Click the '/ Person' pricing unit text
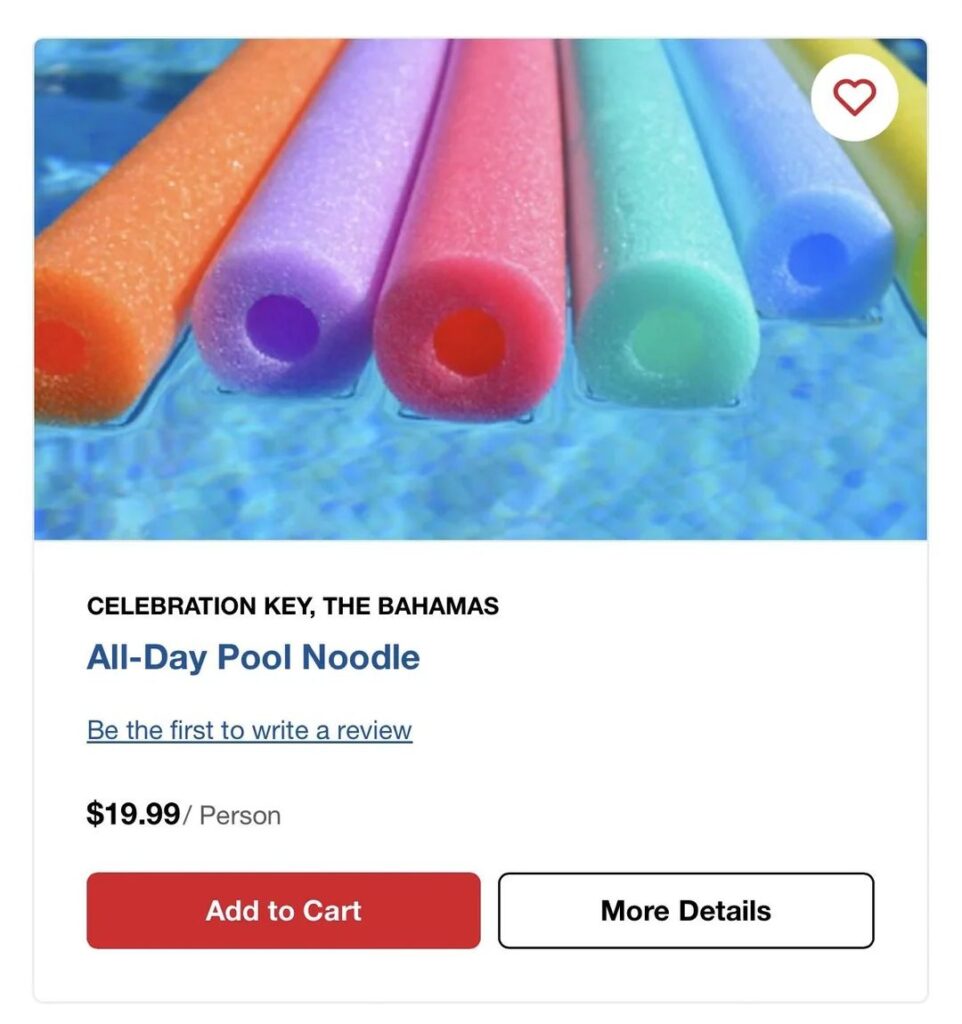This screenshot has width=962, height=1024. pyautogui.click(x=234, y=816)
